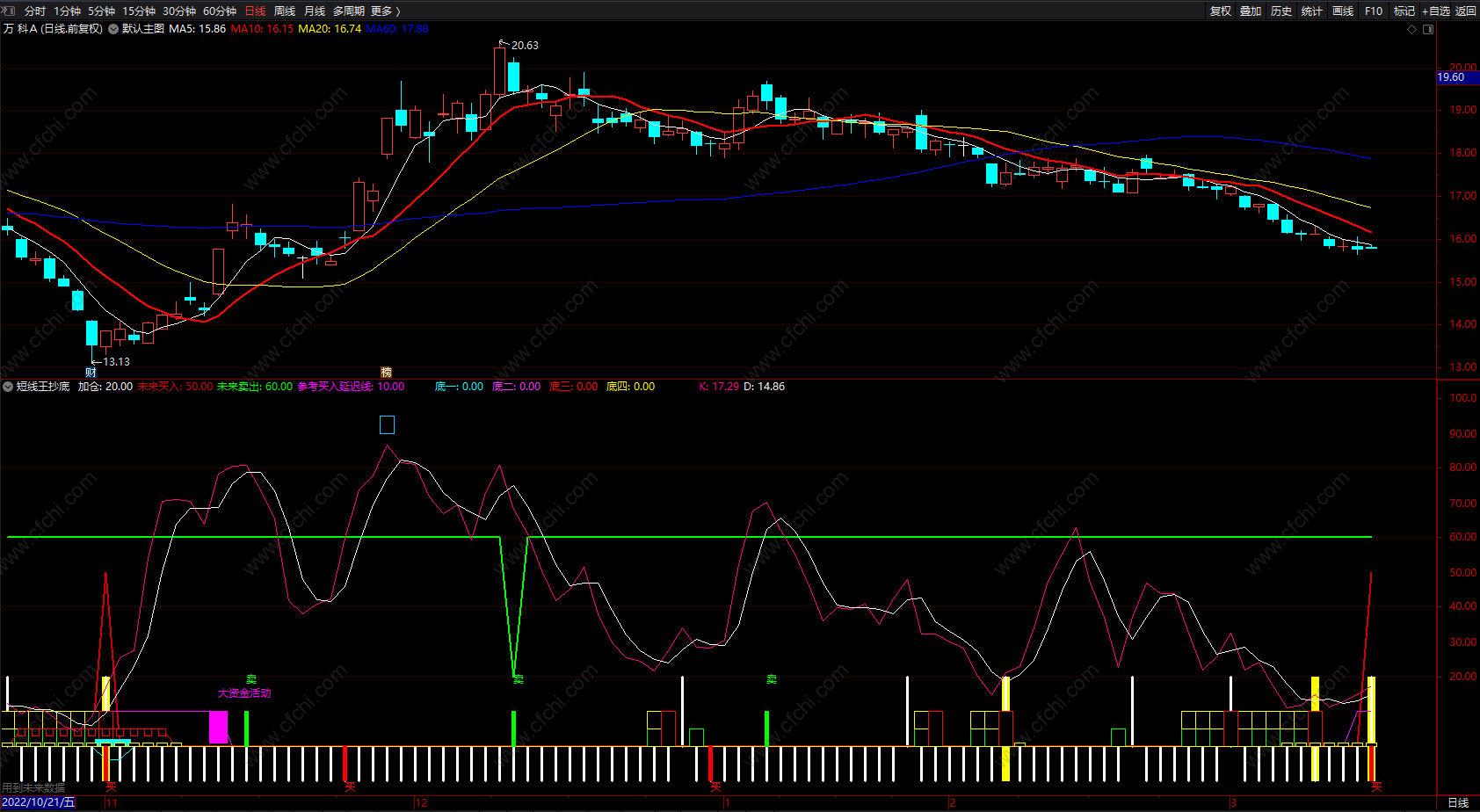Select the 30分钟 period tab
Viewport: 1480px width, 812px height.
[178, 11]
